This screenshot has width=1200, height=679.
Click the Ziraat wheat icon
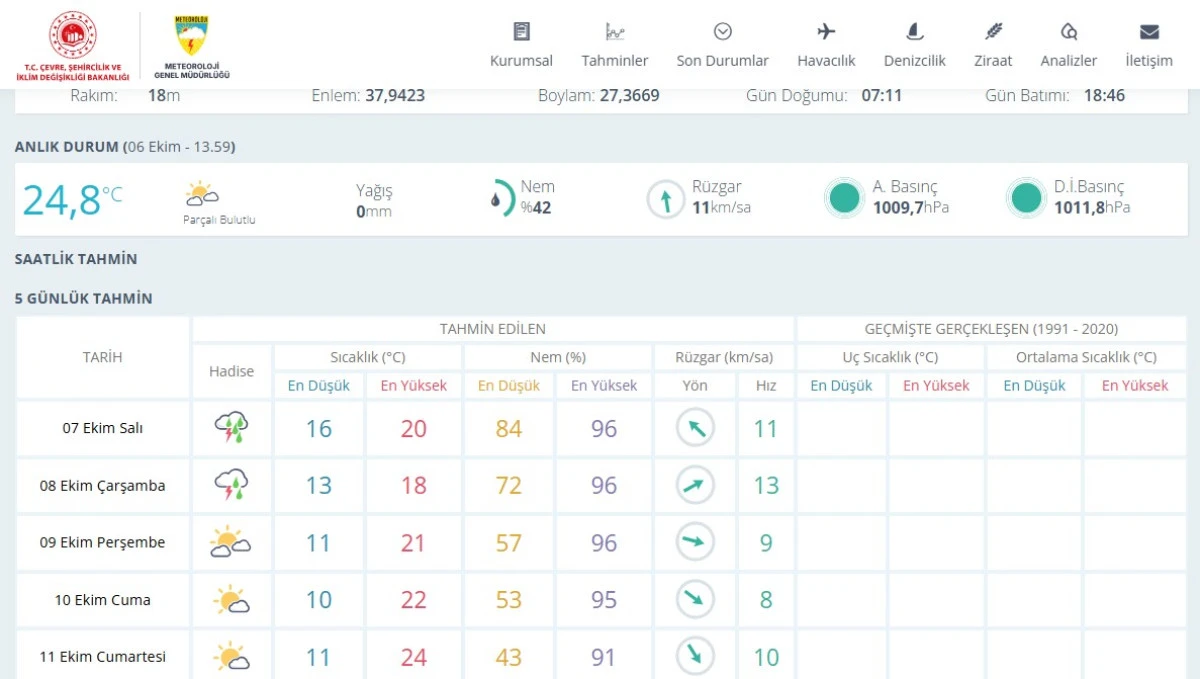993,31
